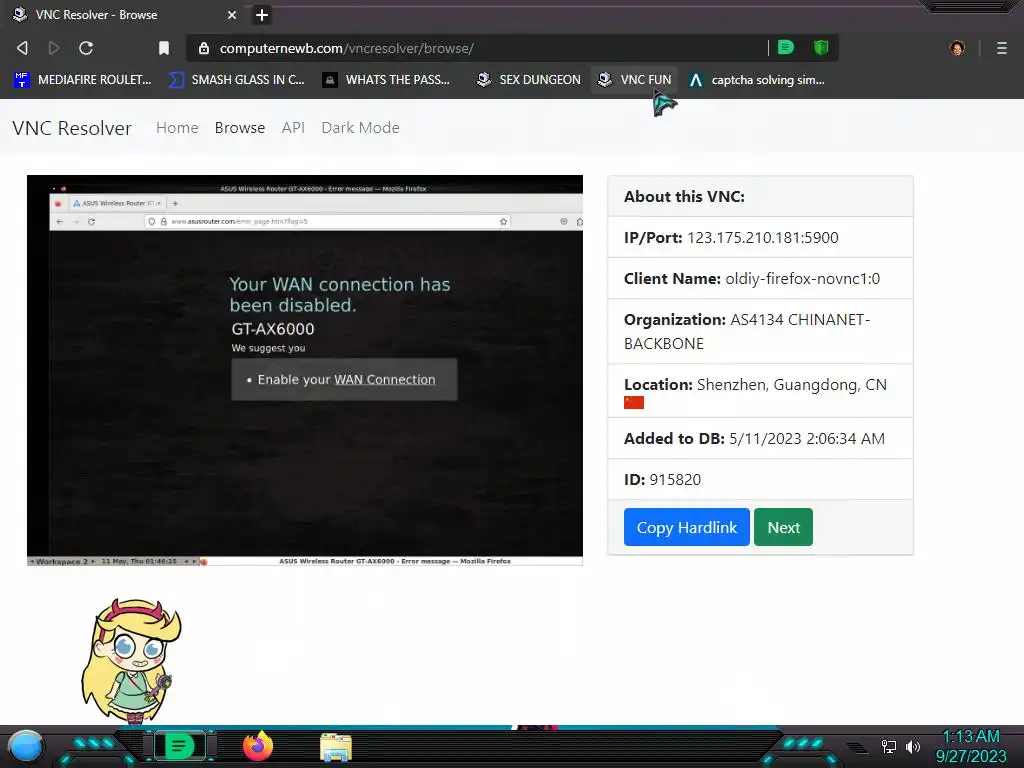Click the ID 915820 text
1024x768 pixels.
click(662, 480)
